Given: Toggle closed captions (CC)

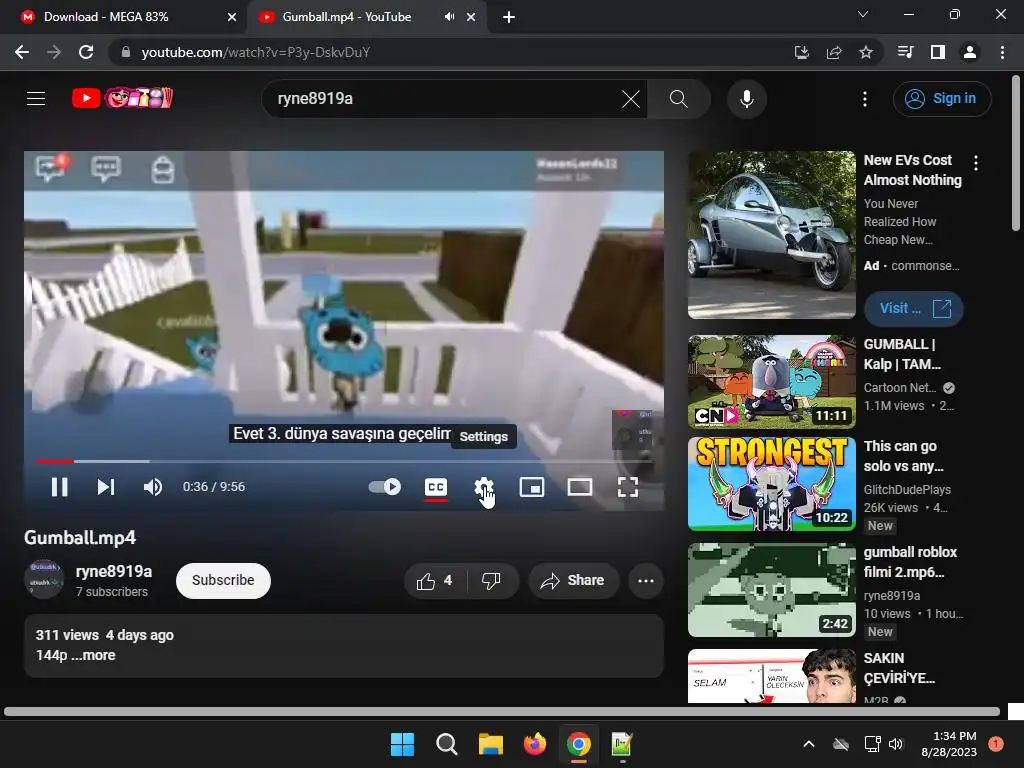Looking at the screenshot, I should [x=436, y=487].
